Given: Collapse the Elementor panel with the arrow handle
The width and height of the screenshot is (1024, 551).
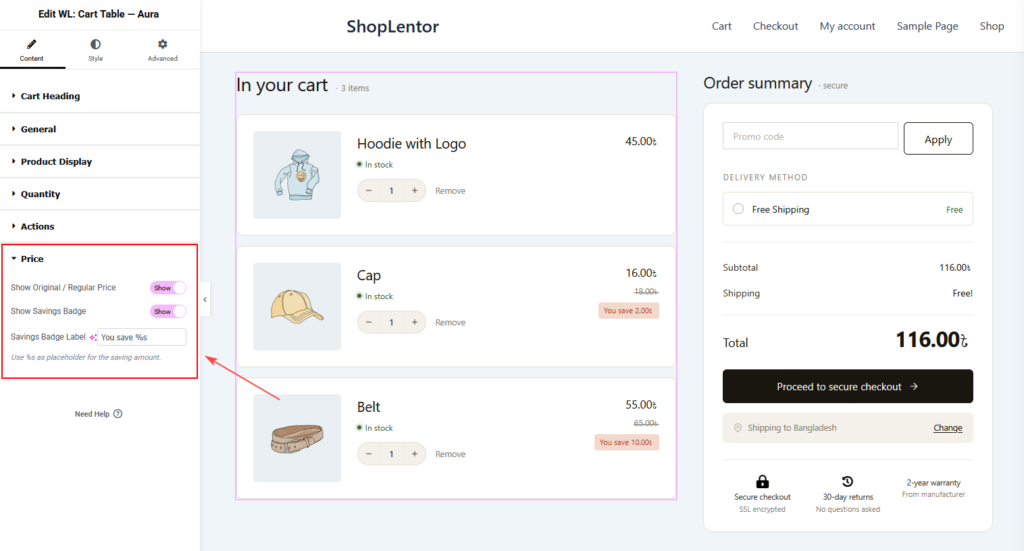Looking at the screenshot, I should tap(205, 300).
